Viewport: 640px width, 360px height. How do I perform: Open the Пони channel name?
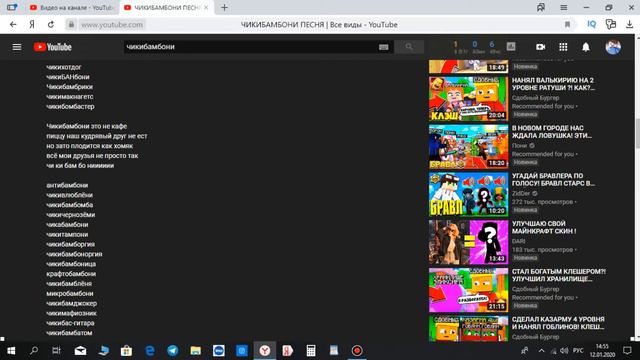pos(520,146)
